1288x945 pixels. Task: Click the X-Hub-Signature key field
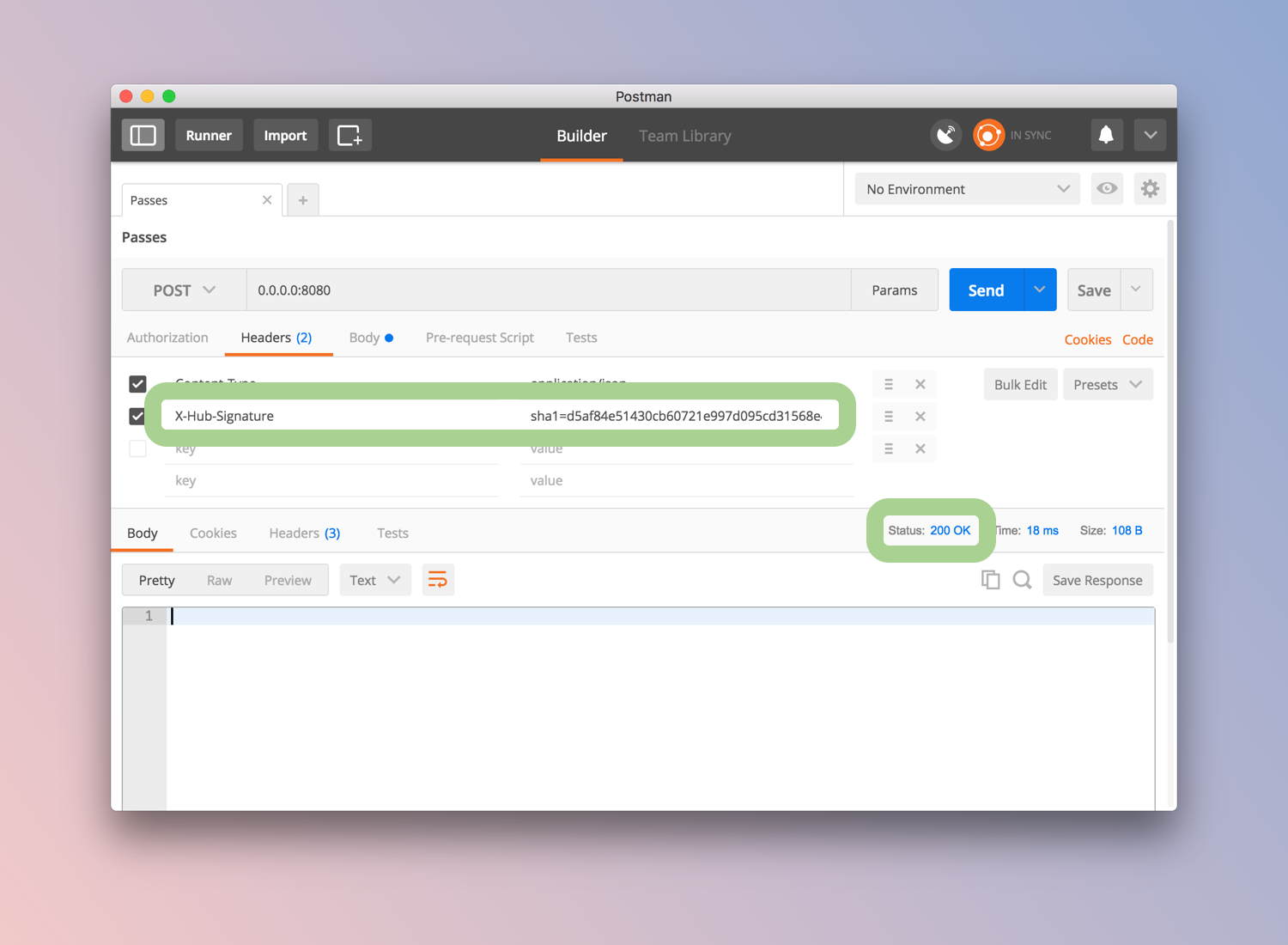point(331,416)
